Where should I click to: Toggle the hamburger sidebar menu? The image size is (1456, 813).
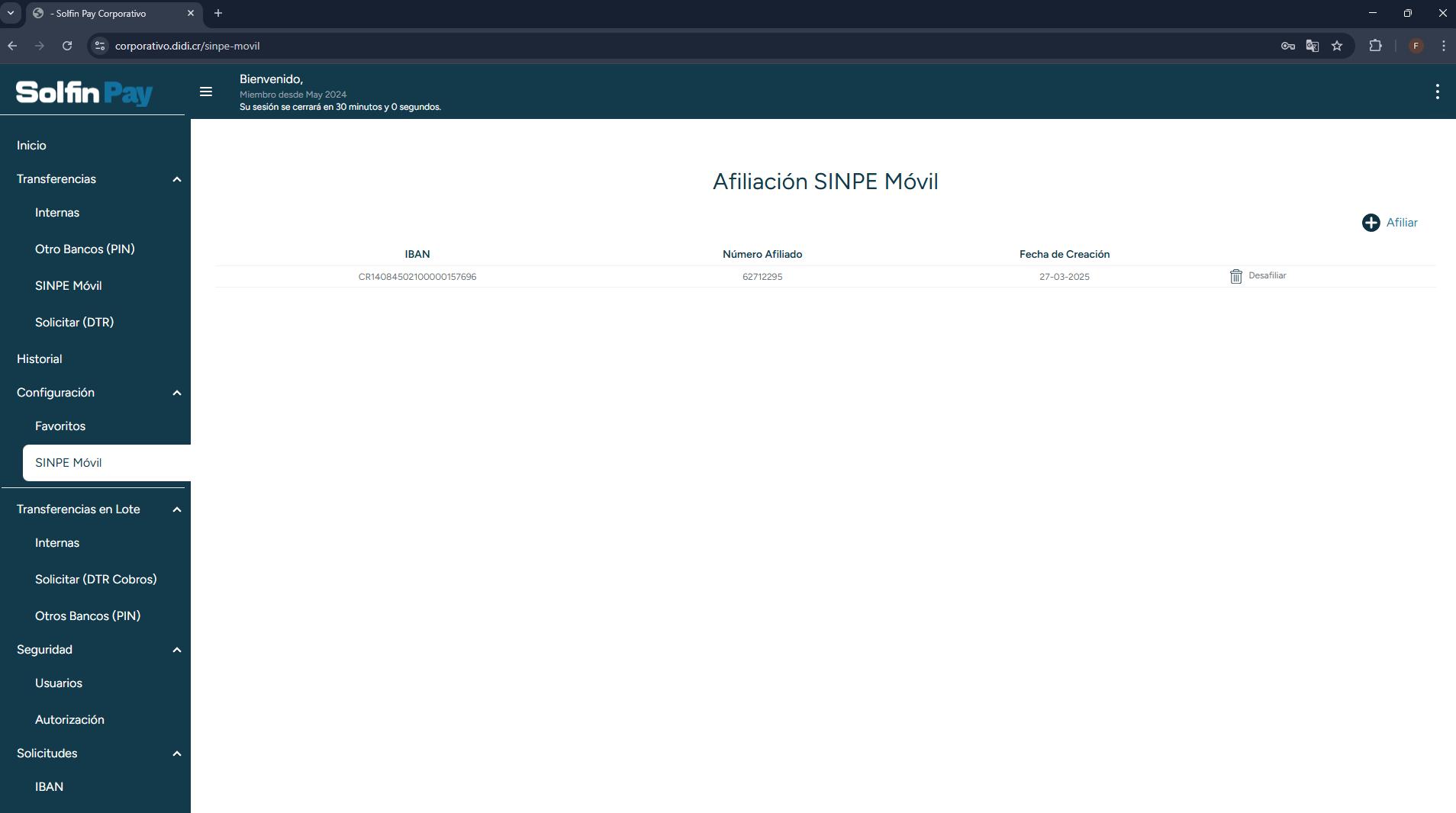pyautogui.click(x=205, y=92)
